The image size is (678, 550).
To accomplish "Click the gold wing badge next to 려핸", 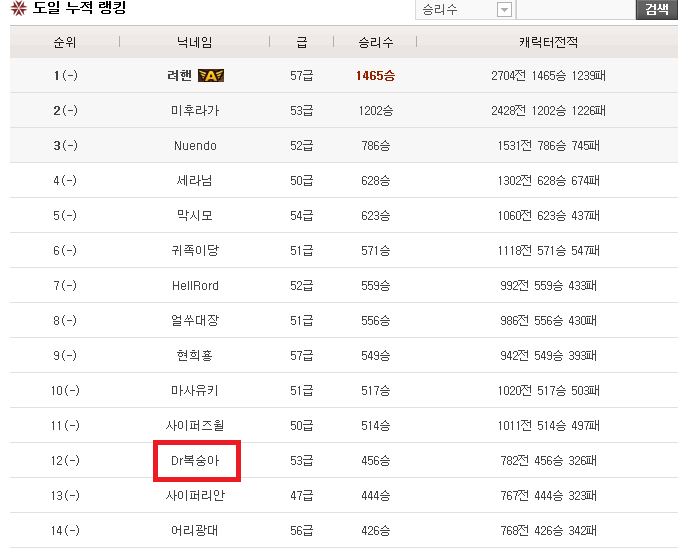I will 210,76.
